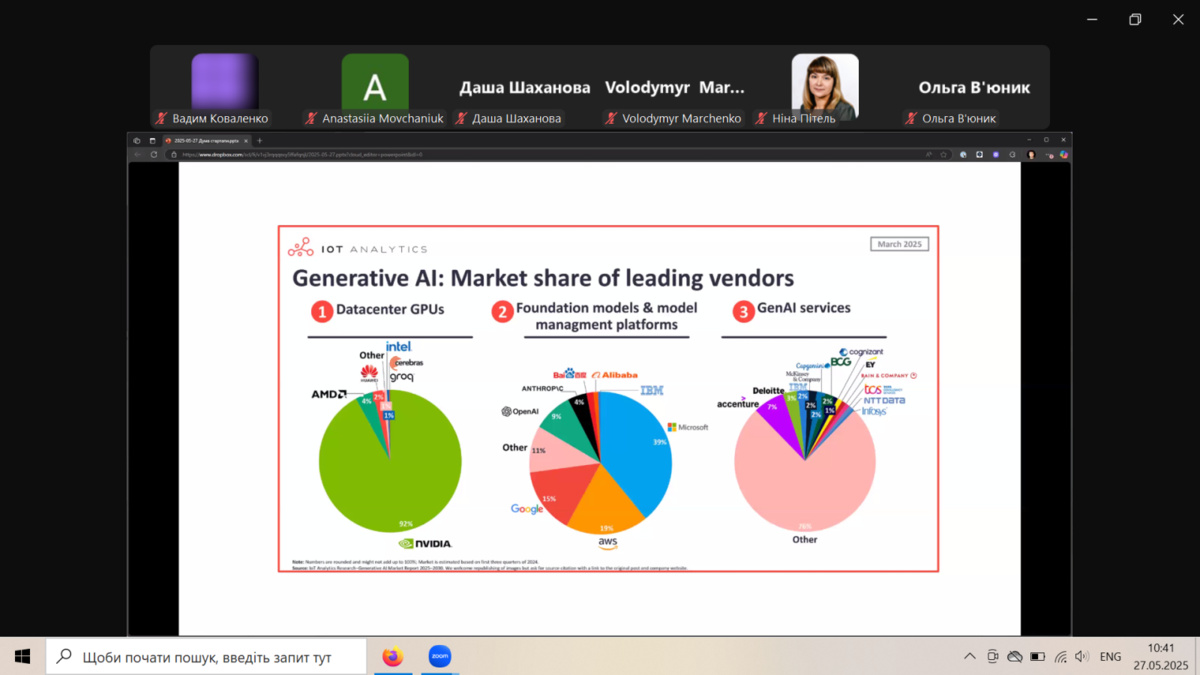Open the Windows Start menu
The width and height of the screenshot is (1200, 675).
(22, 657)
